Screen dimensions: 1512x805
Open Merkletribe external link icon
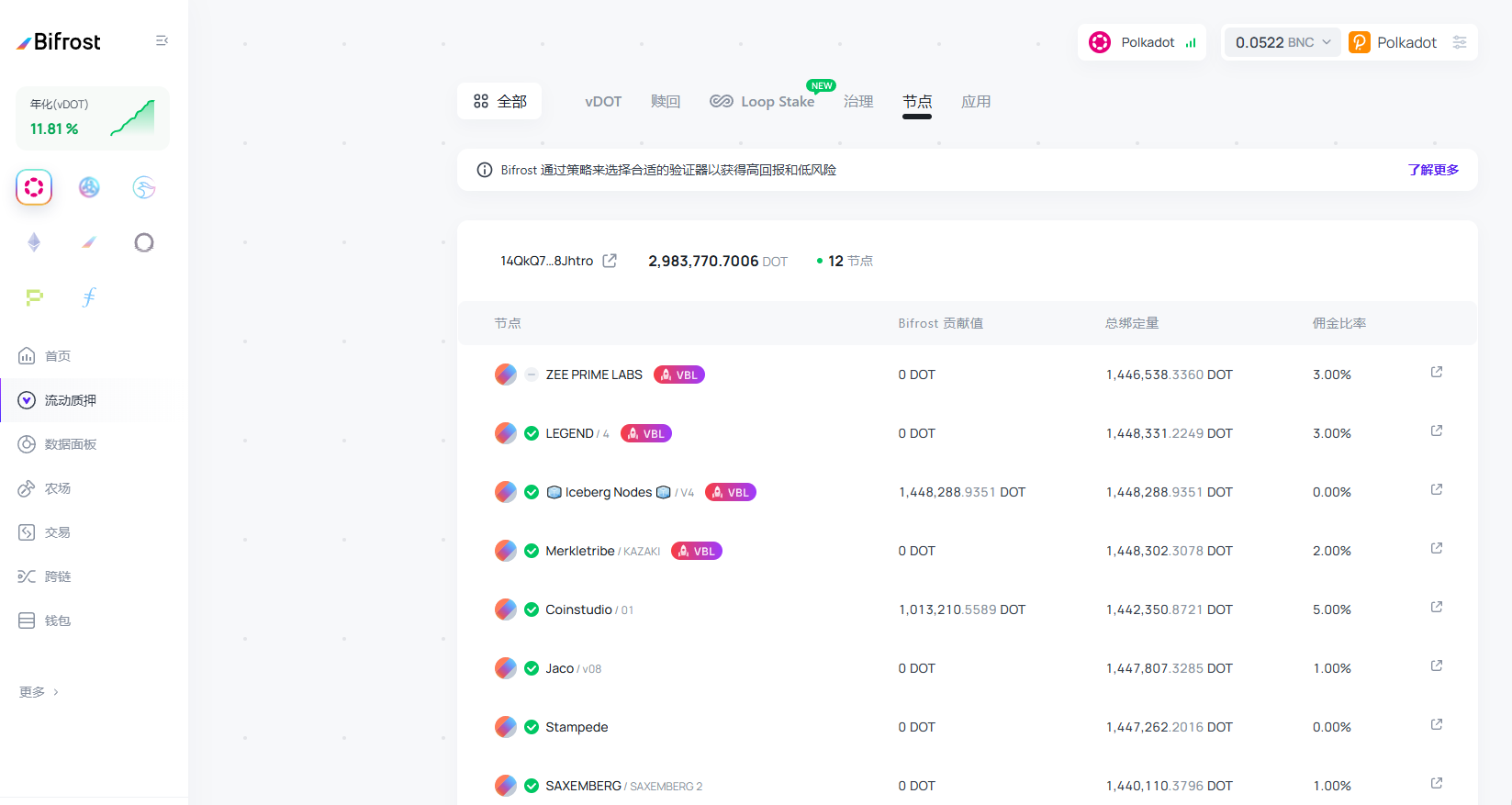1437,548
